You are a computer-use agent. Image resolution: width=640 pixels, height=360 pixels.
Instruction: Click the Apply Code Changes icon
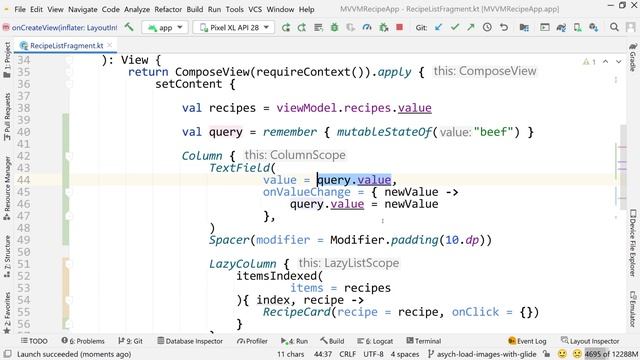tap(318, 27)
